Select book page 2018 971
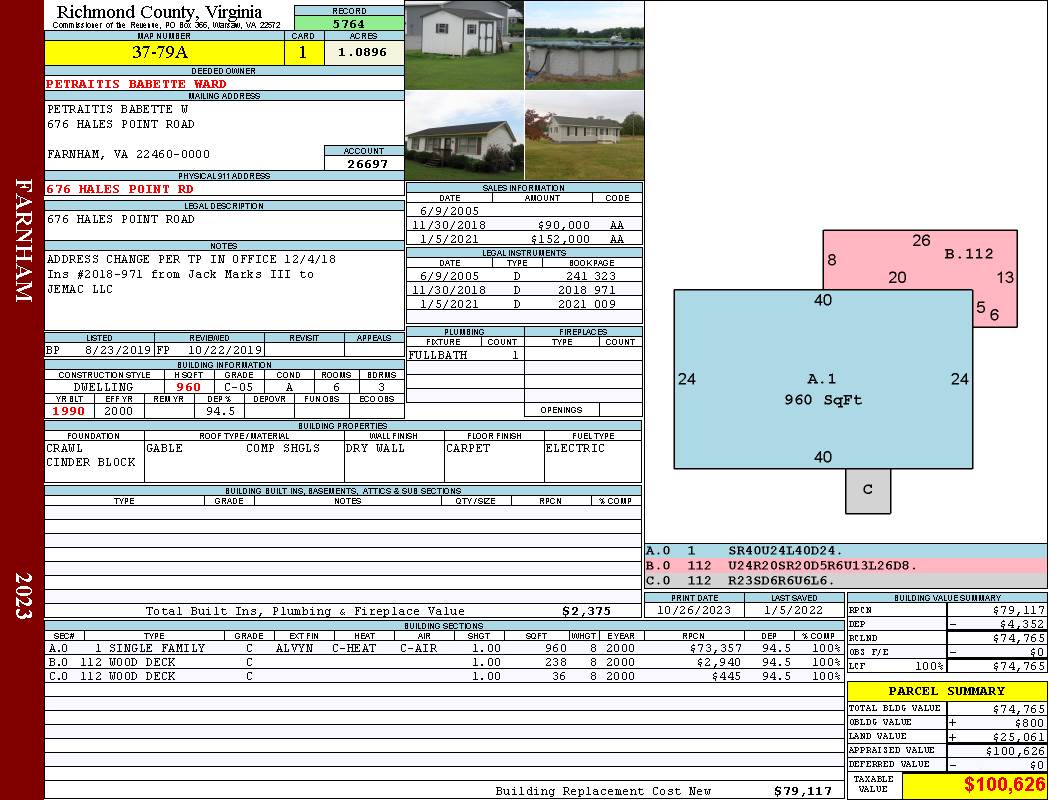Image resolution: width=1050 pixels, height=800 pixels. 587,290
